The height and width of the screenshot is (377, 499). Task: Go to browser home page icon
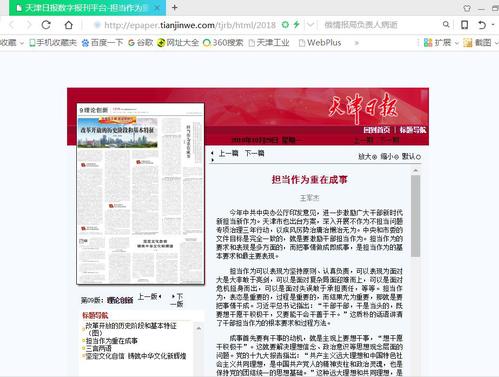pos(68,25)
